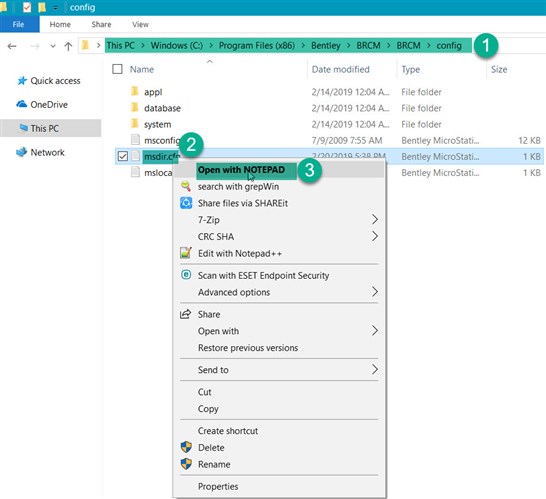Click the OneDrive cloud icon

tap(22, 104)
